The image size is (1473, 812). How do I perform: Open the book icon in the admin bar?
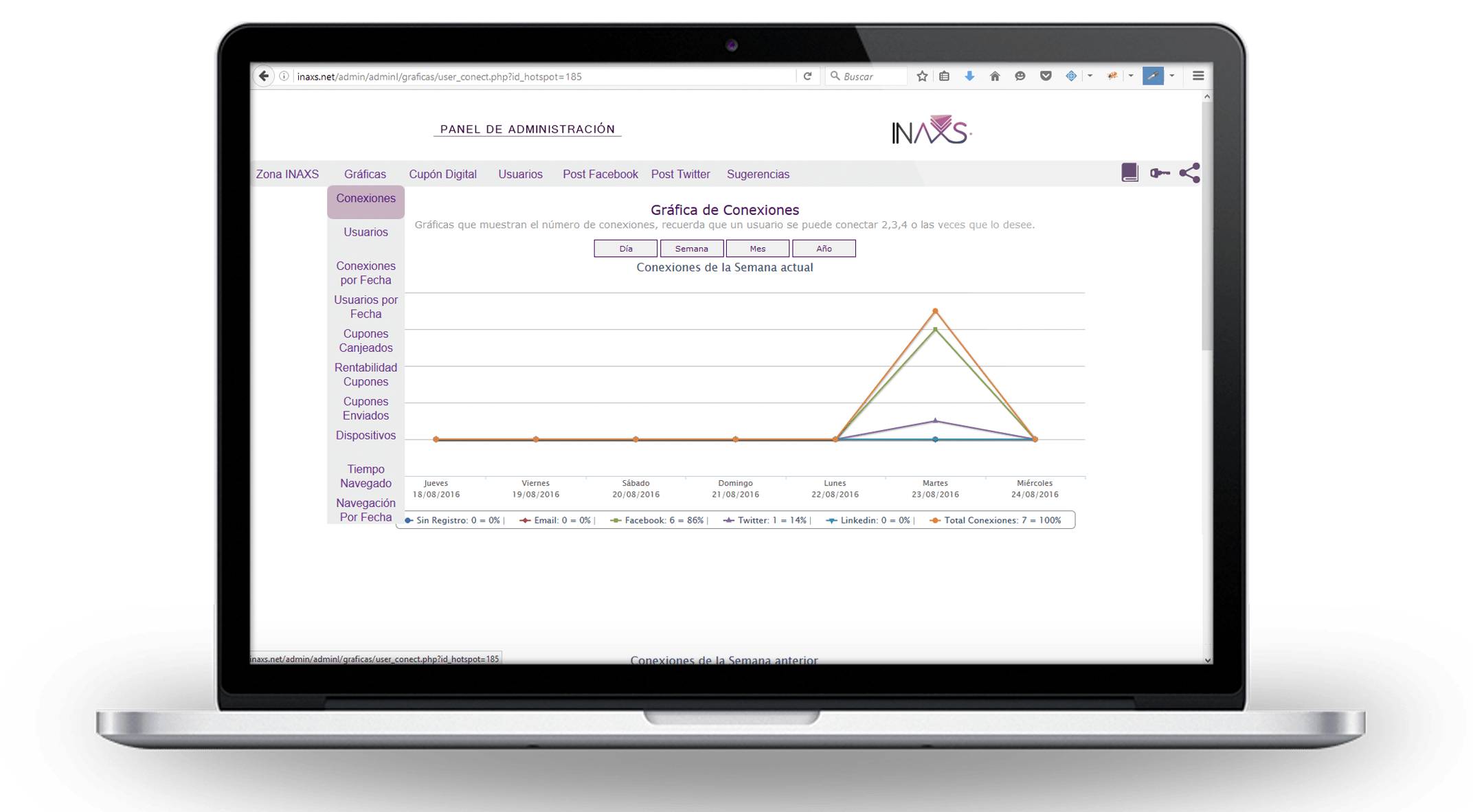click(x=1129, y=173)
